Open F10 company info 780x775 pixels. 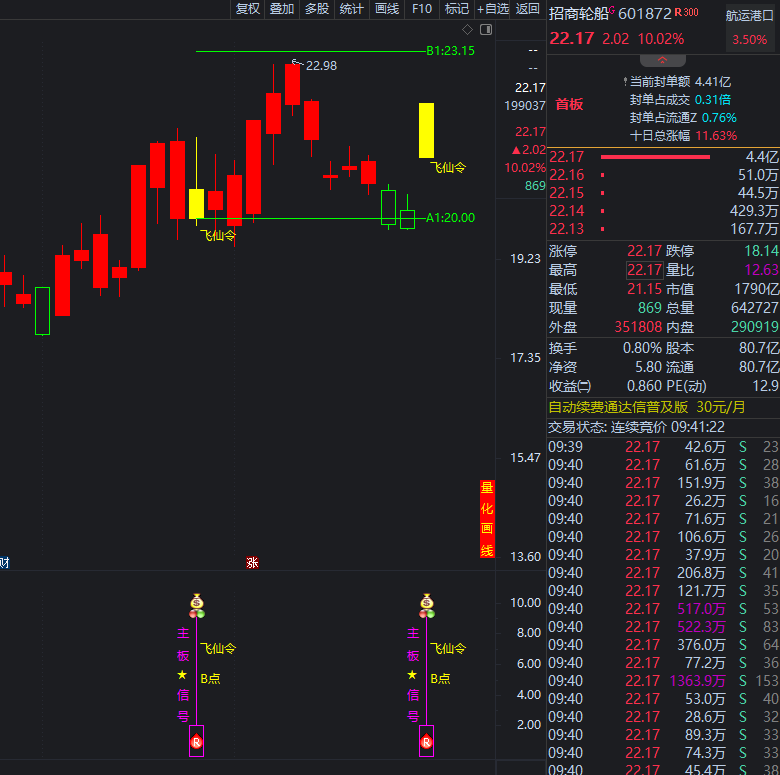click(422, 8)
